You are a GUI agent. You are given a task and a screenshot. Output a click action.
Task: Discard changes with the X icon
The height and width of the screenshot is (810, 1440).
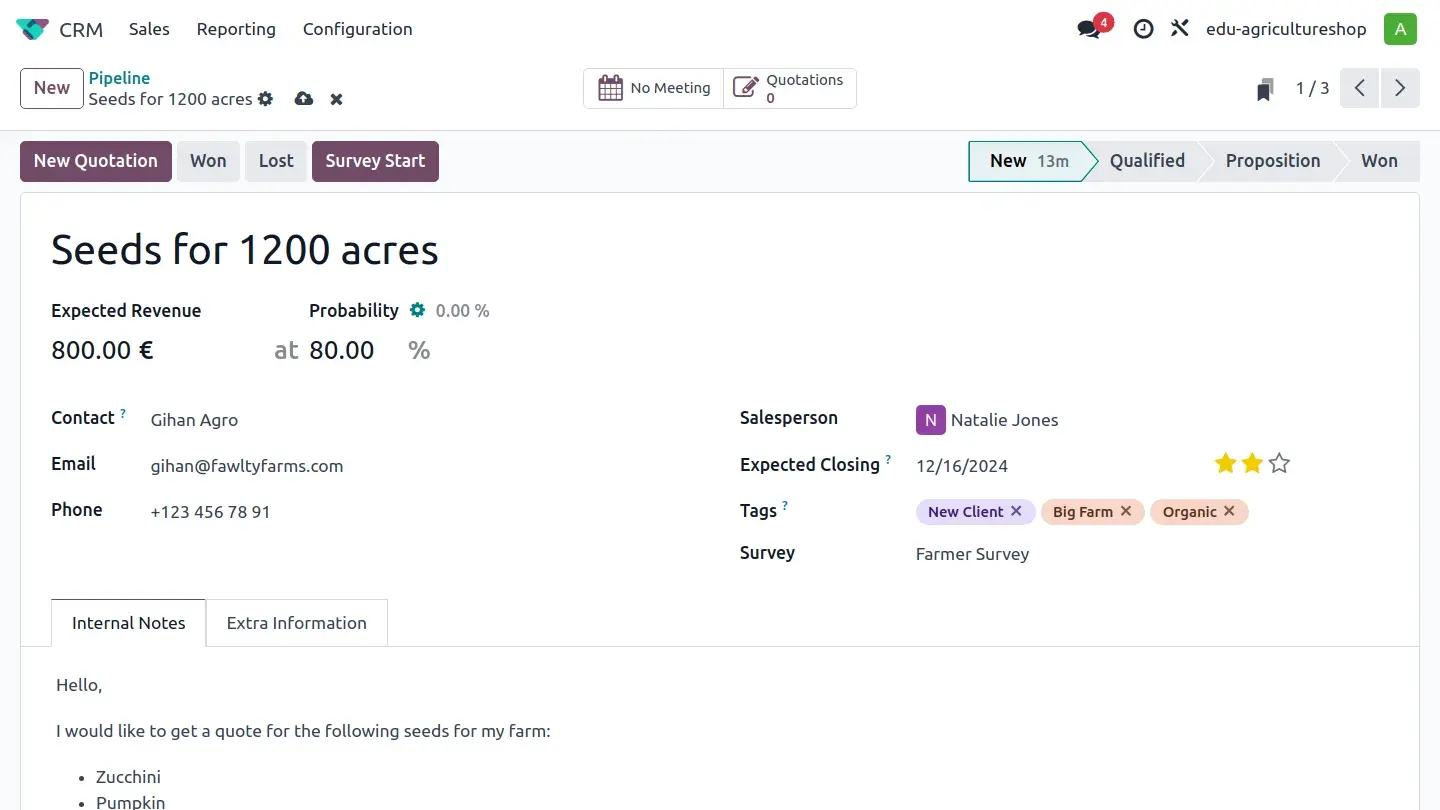coord(337,99)
